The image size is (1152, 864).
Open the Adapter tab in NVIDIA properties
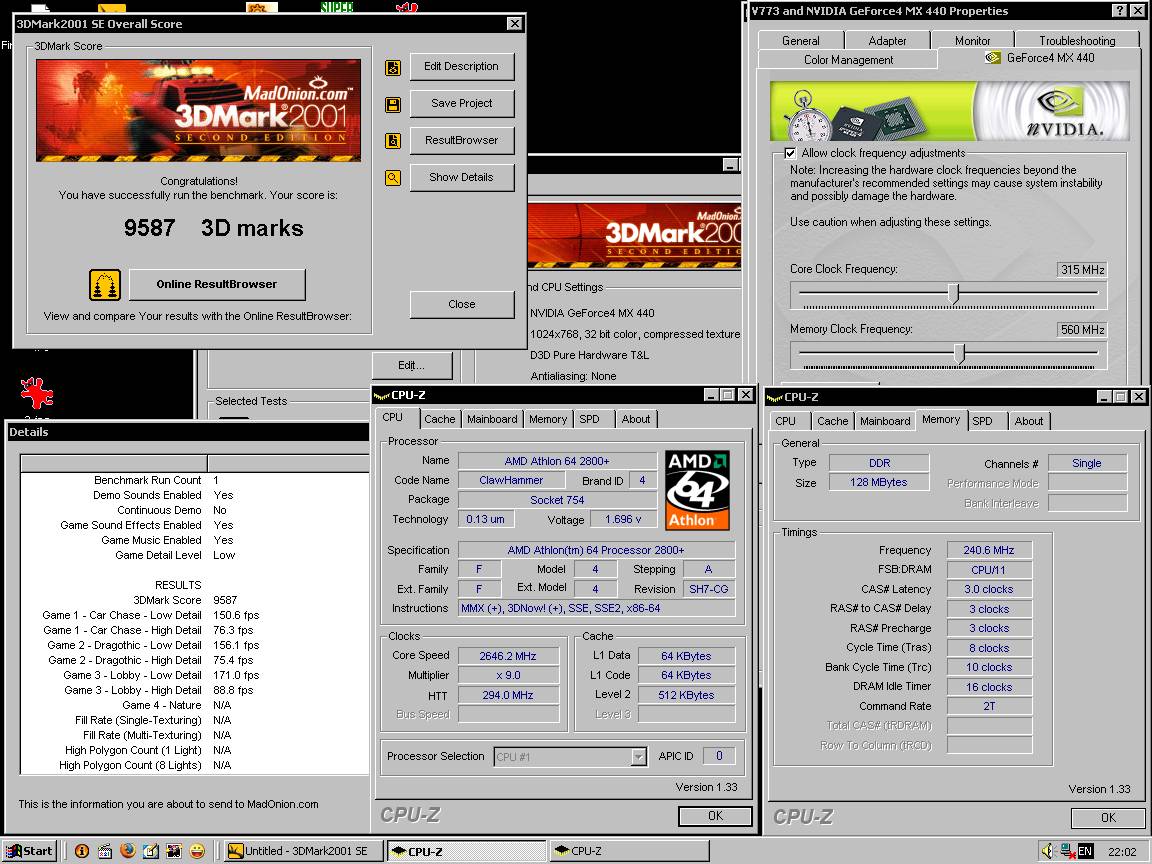point(888,41)
